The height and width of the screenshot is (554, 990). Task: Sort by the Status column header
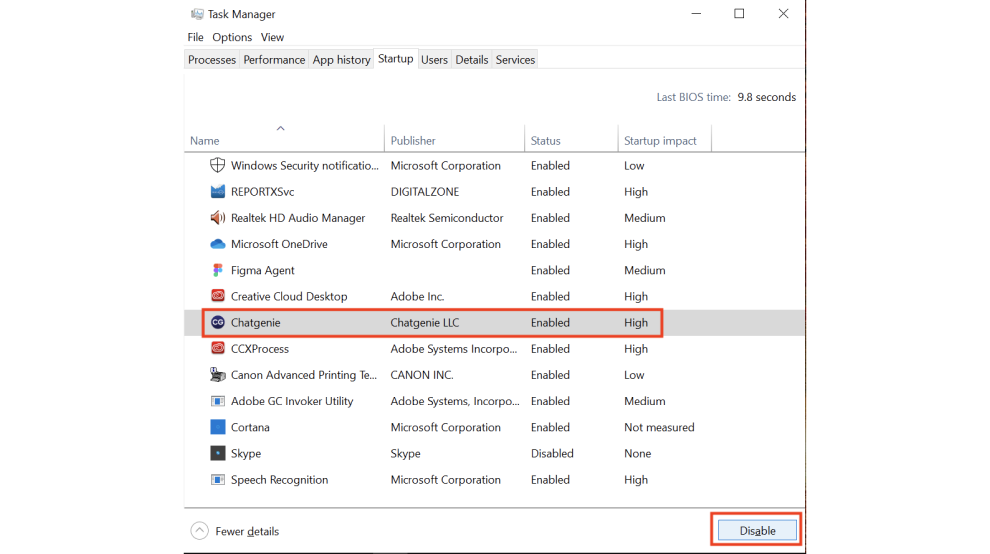(x=546, y=141)
